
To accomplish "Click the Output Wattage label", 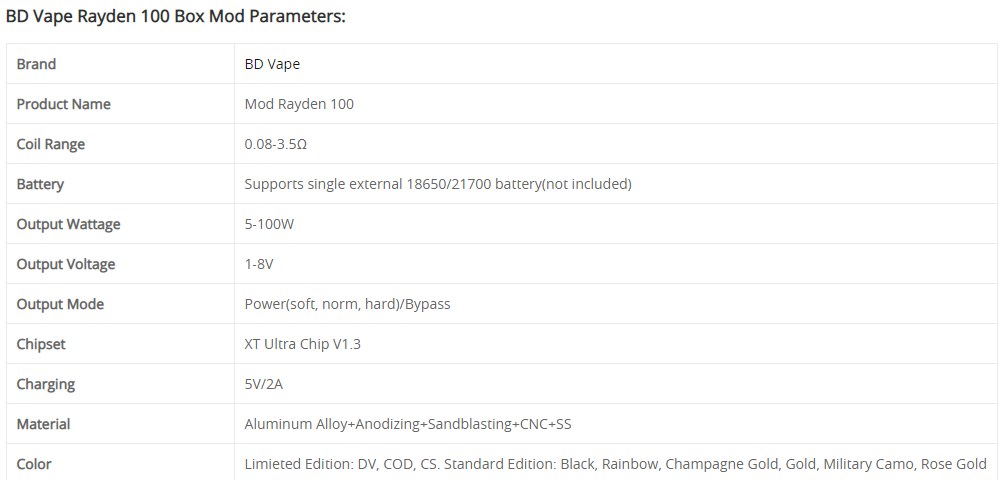I will 69,224.
